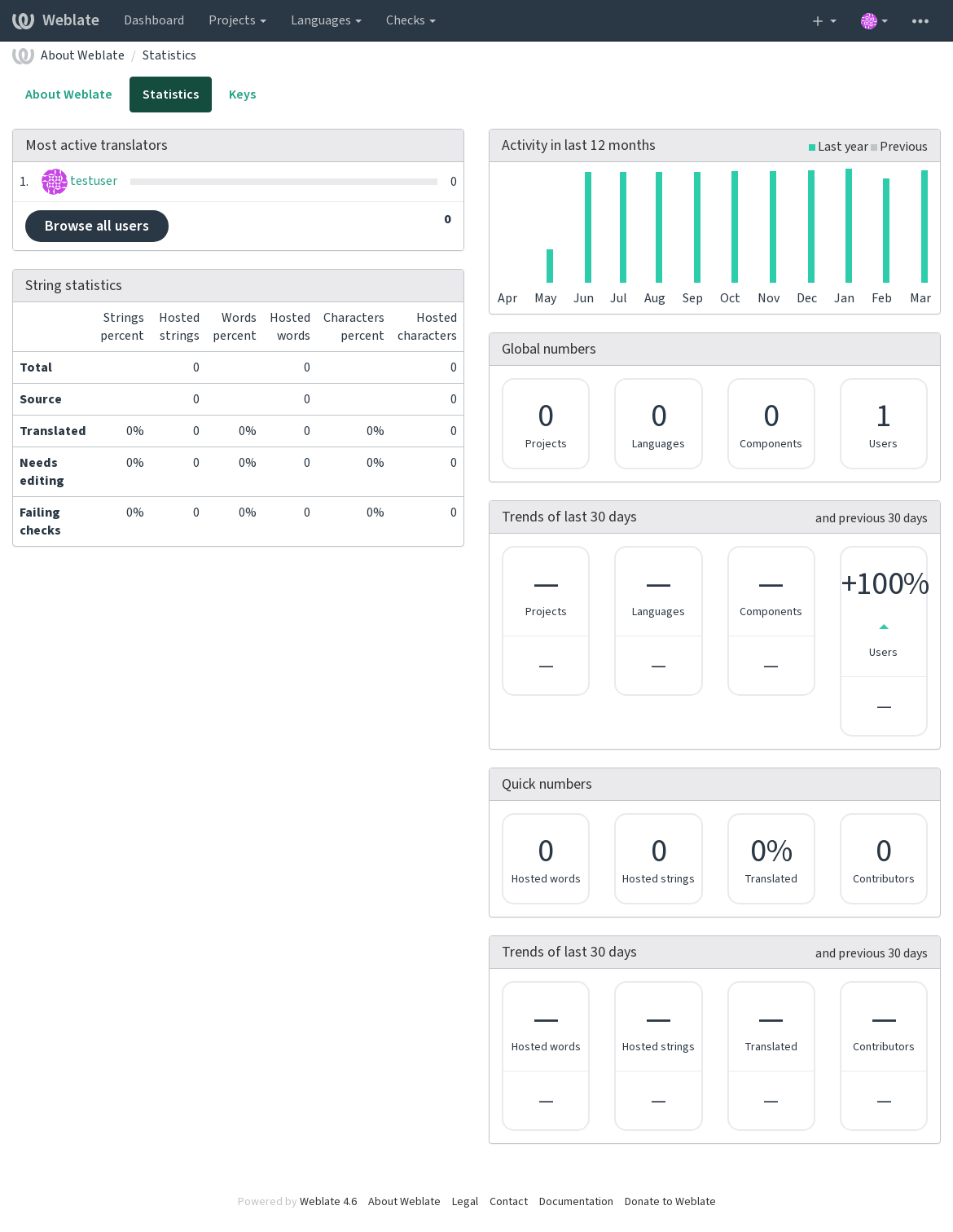Select the Statistics tab
Image resolution: width=953 pixels, height=1232 pixels.
(170, 95)
